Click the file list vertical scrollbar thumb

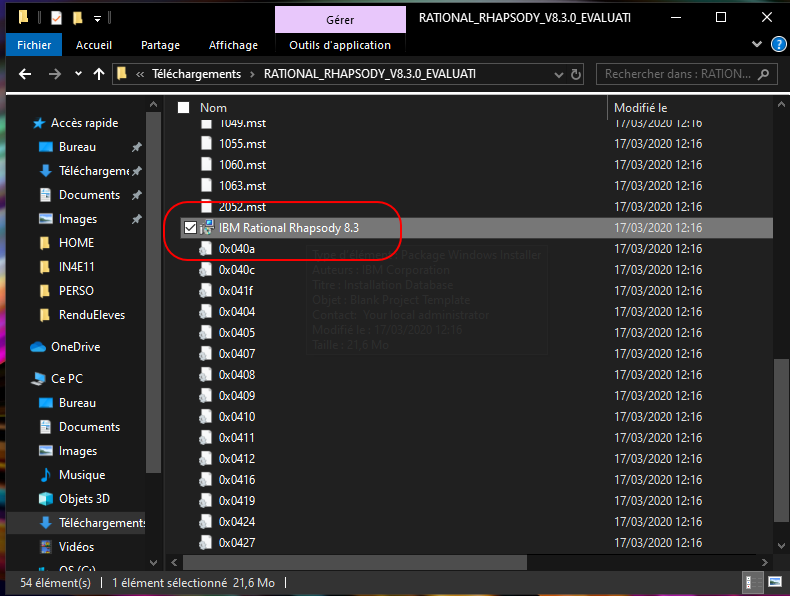click(781, 440)
